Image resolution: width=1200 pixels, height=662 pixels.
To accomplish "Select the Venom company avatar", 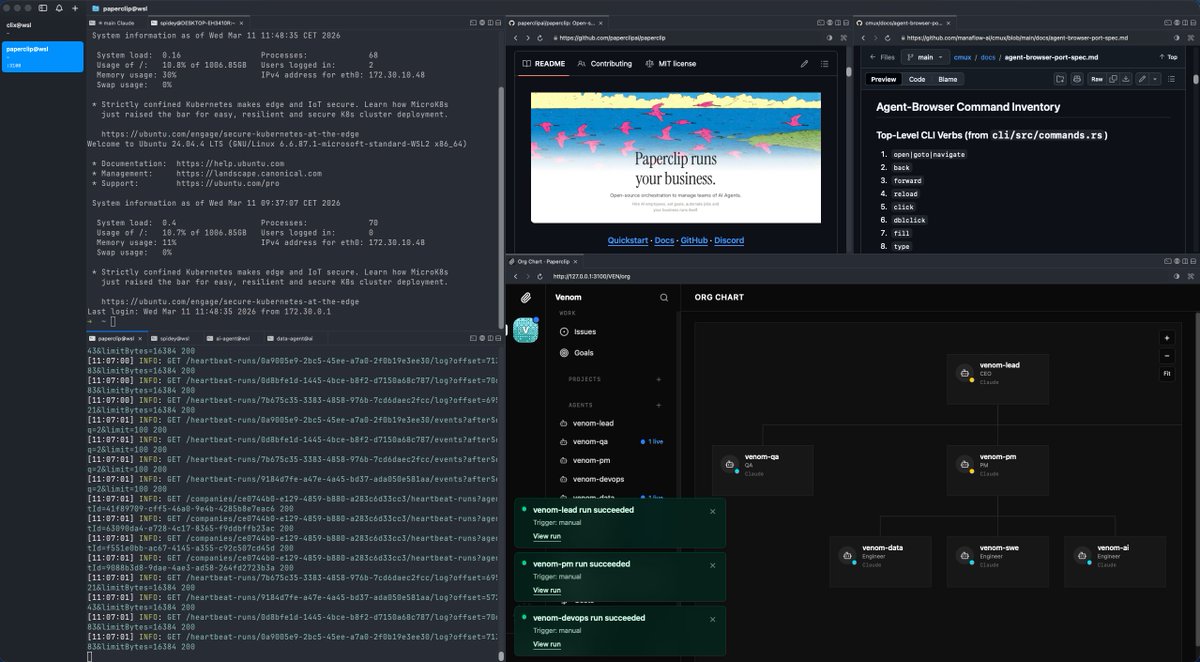I will pyautogui.click(x=526, y=330).
